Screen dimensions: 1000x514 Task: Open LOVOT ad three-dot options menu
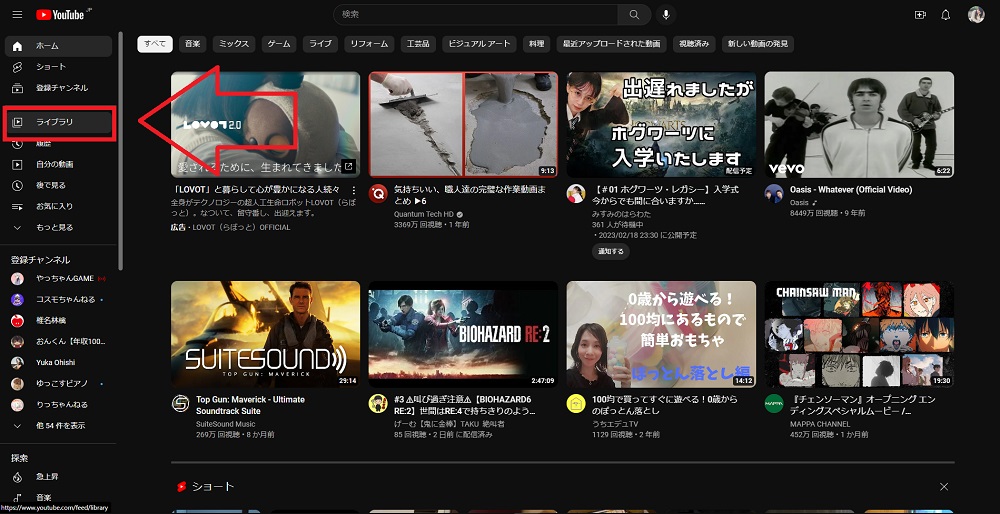tap(354, 190)
